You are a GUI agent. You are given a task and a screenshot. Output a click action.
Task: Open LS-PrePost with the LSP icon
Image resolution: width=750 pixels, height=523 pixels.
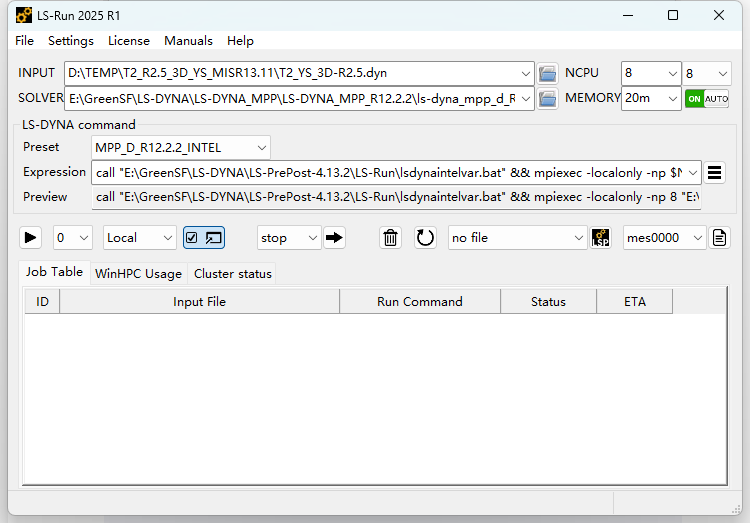click(600, 238)
